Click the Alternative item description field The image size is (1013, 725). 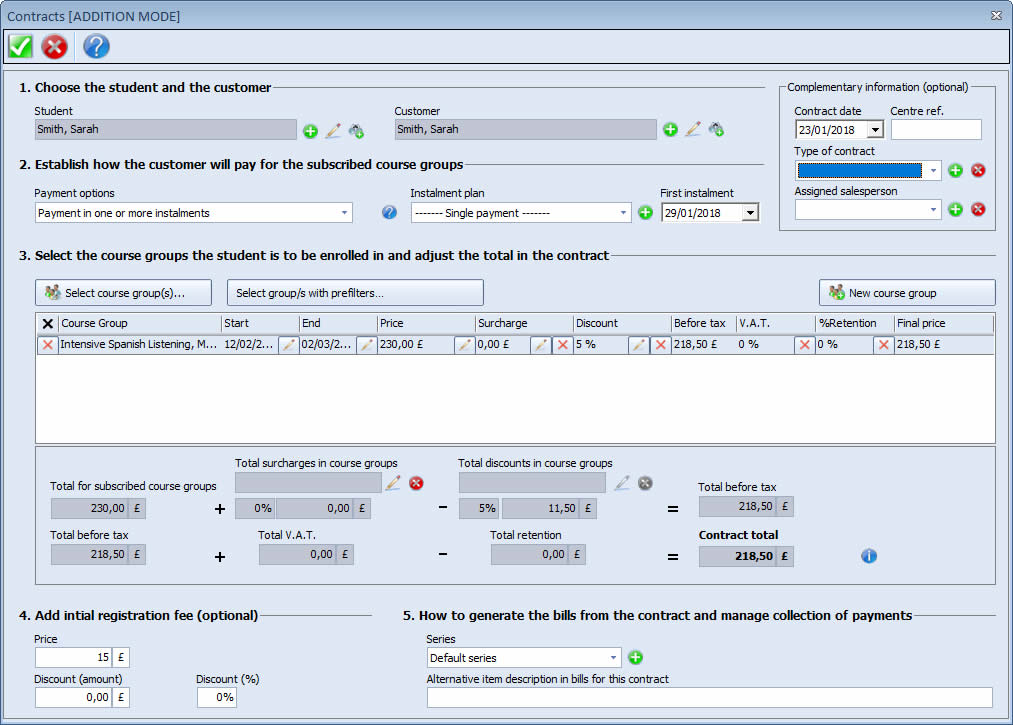(709, 697)
